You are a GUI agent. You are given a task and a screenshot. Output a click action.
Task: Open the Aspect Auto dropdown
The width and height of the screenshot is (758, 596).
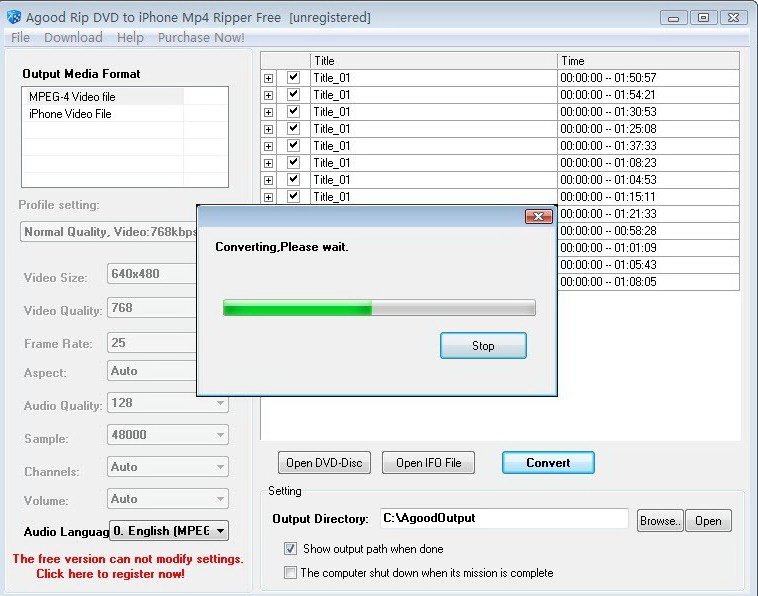(151, 371)
